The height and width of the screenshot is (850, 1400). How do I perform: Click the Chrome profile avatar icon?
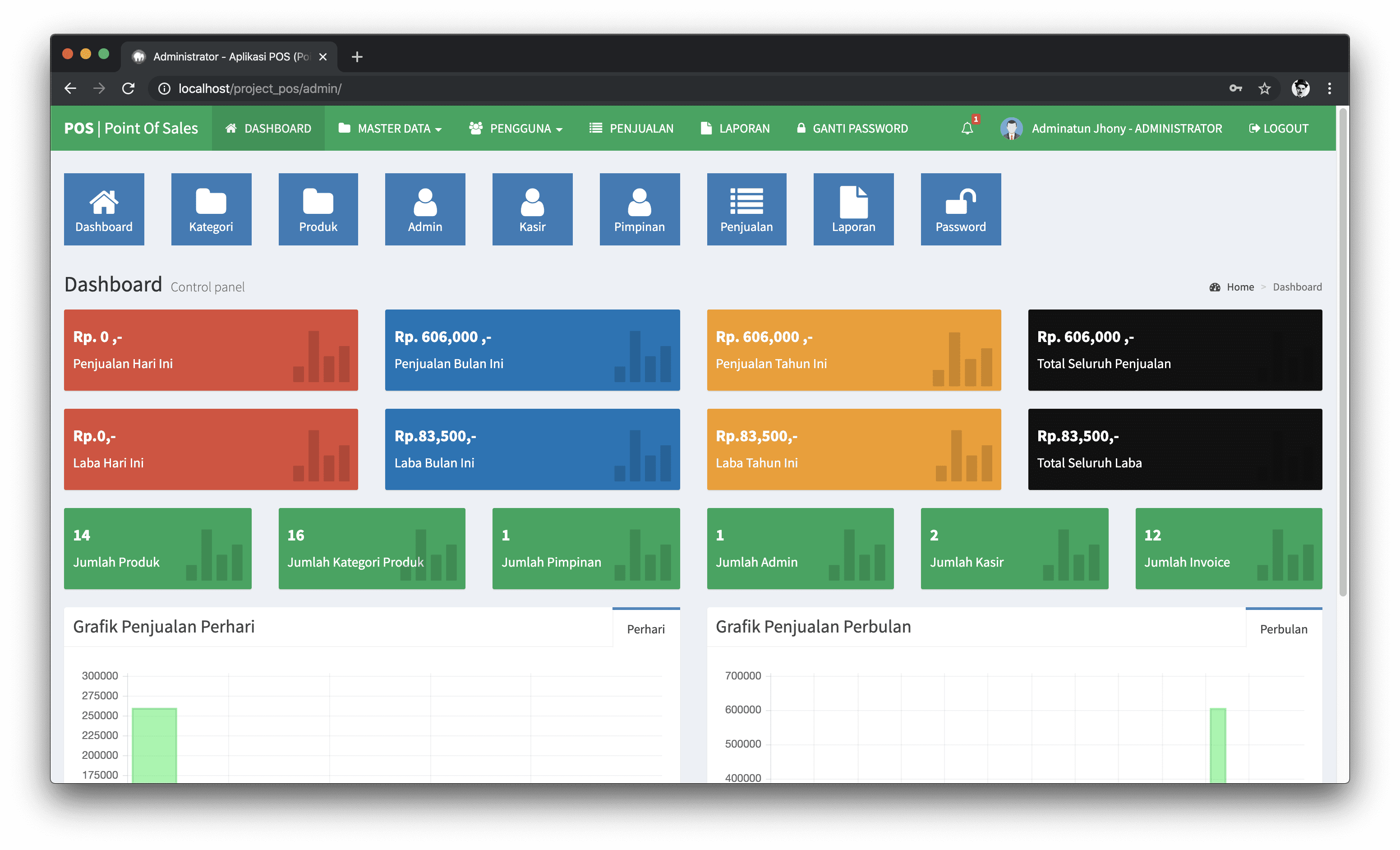(1301, 88)
